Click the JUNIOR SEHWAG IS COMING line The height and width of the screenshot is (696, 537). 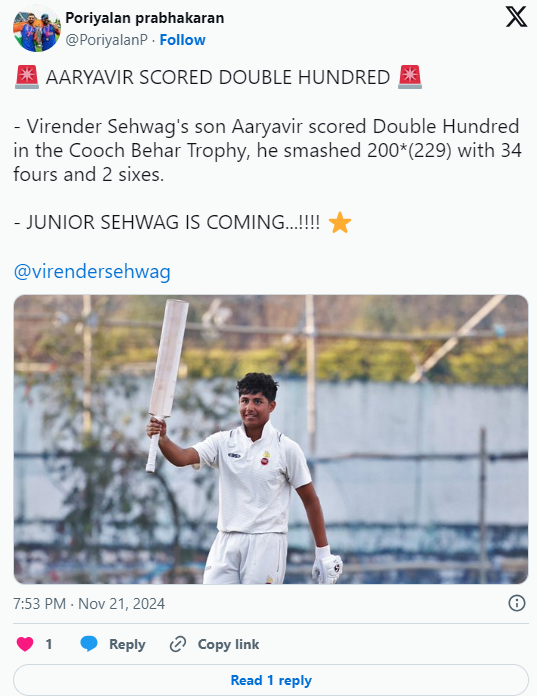(x=173, y=222)
